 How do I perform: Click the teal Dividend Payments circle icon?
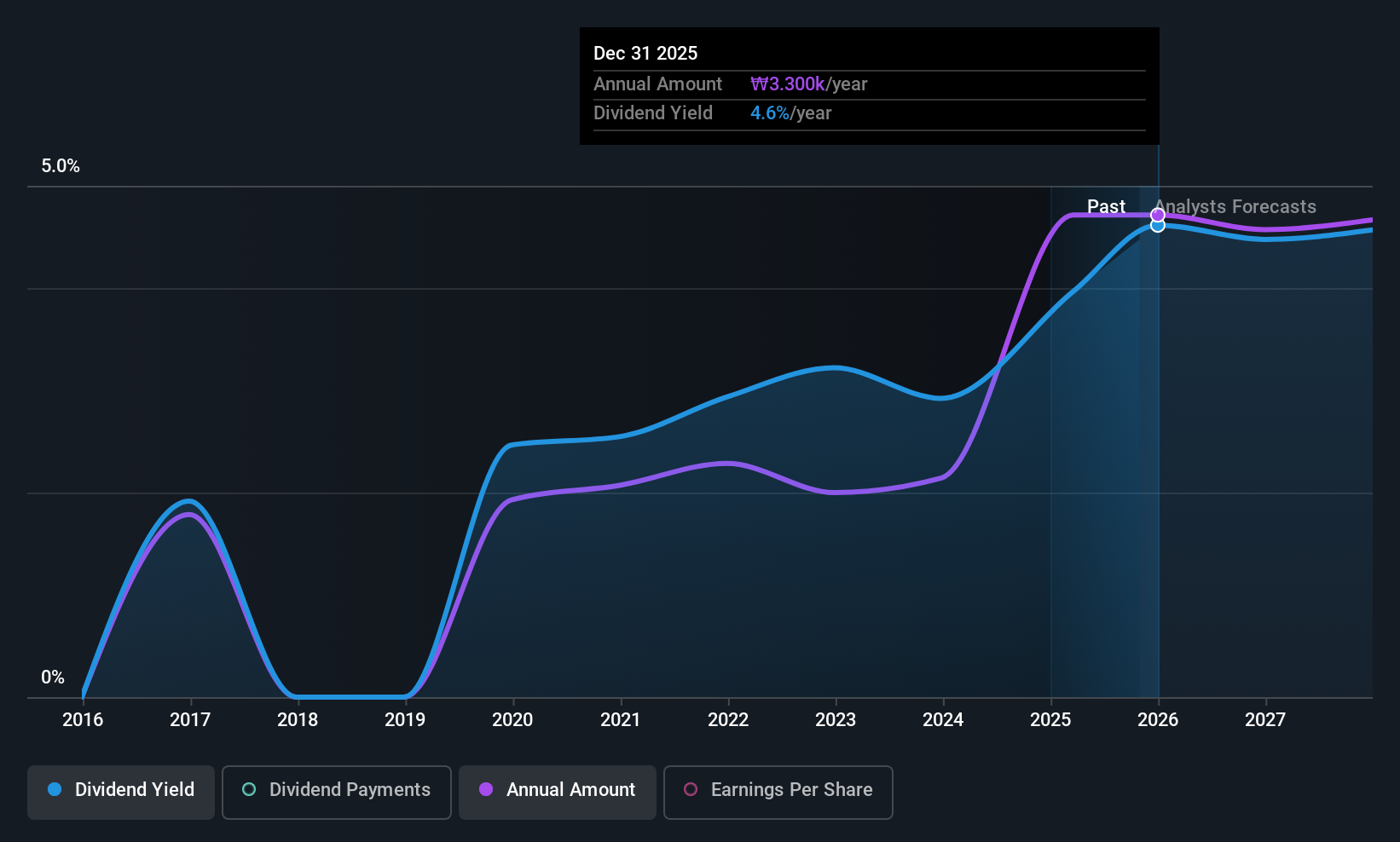click(x=248, y=790)
